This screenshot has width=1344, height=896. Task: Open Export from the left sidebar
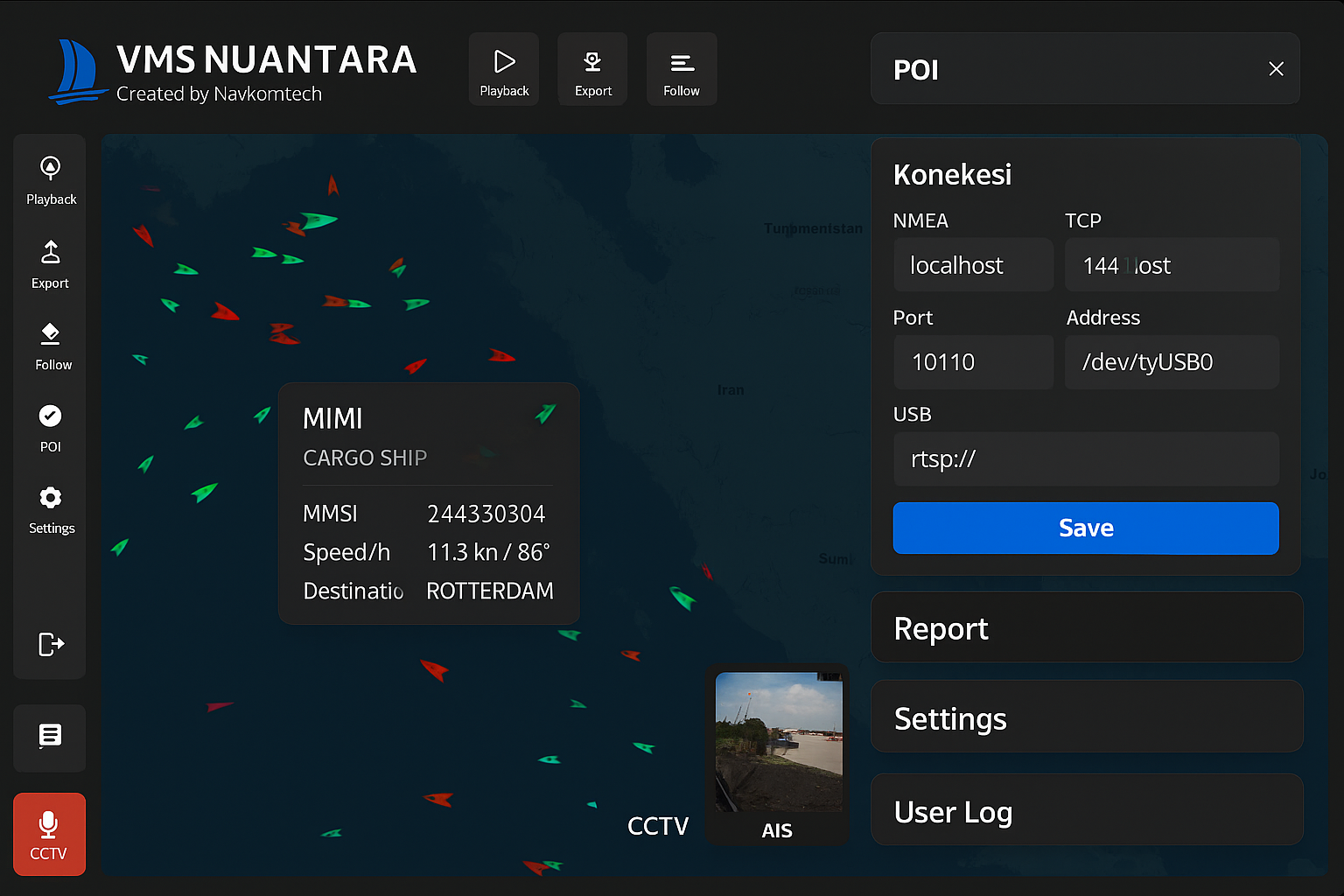[x=50, y=262]
